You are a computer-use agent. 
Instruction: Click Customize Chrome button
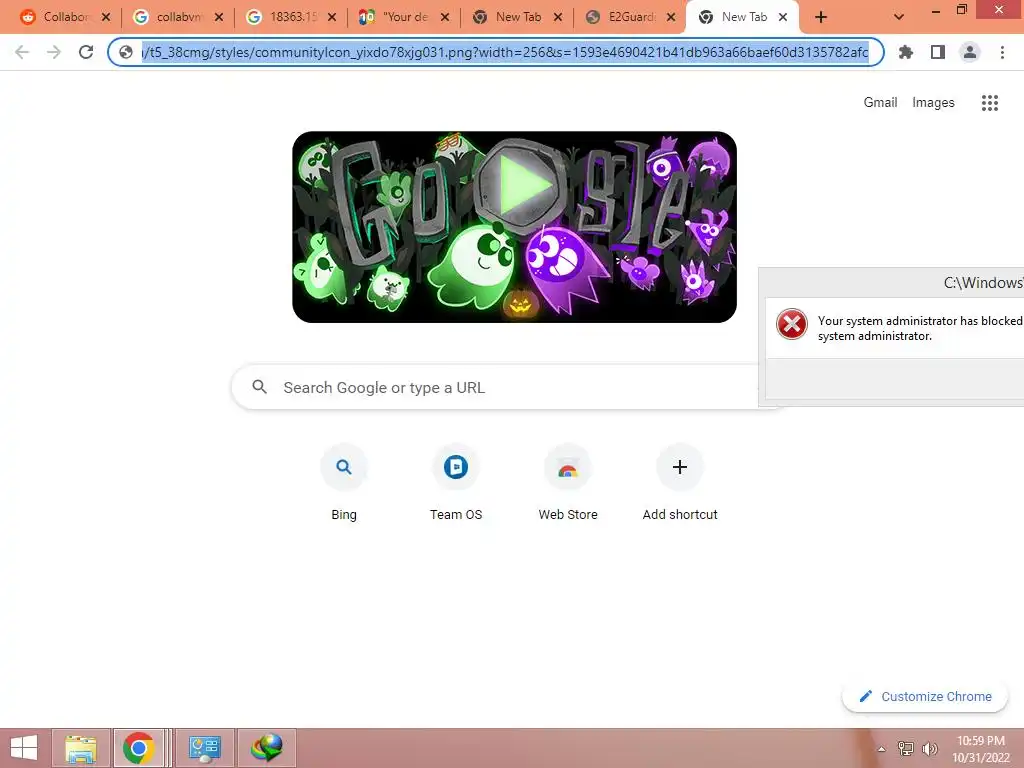(x=925, y=696)
